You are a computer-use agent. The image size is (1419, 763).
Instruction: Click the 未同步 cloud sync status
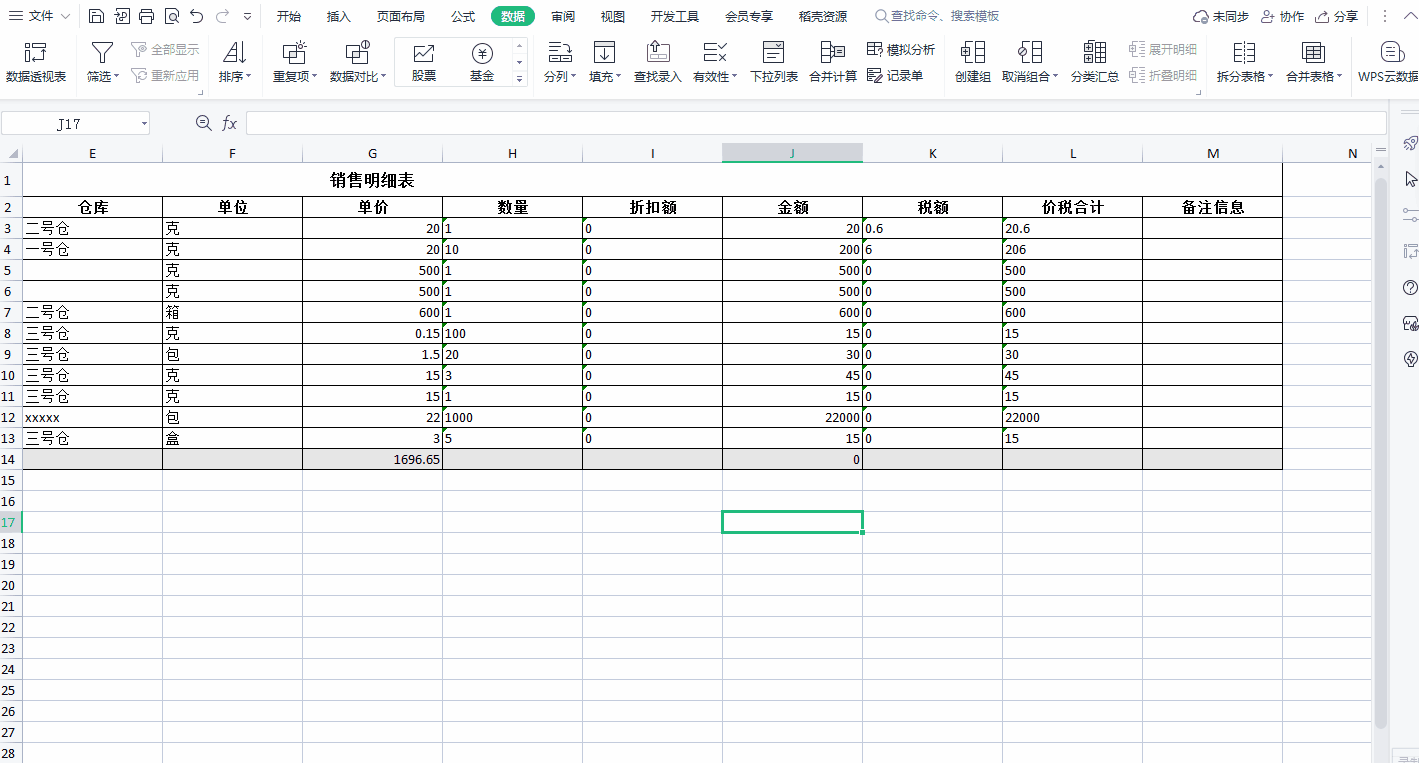1221,16
